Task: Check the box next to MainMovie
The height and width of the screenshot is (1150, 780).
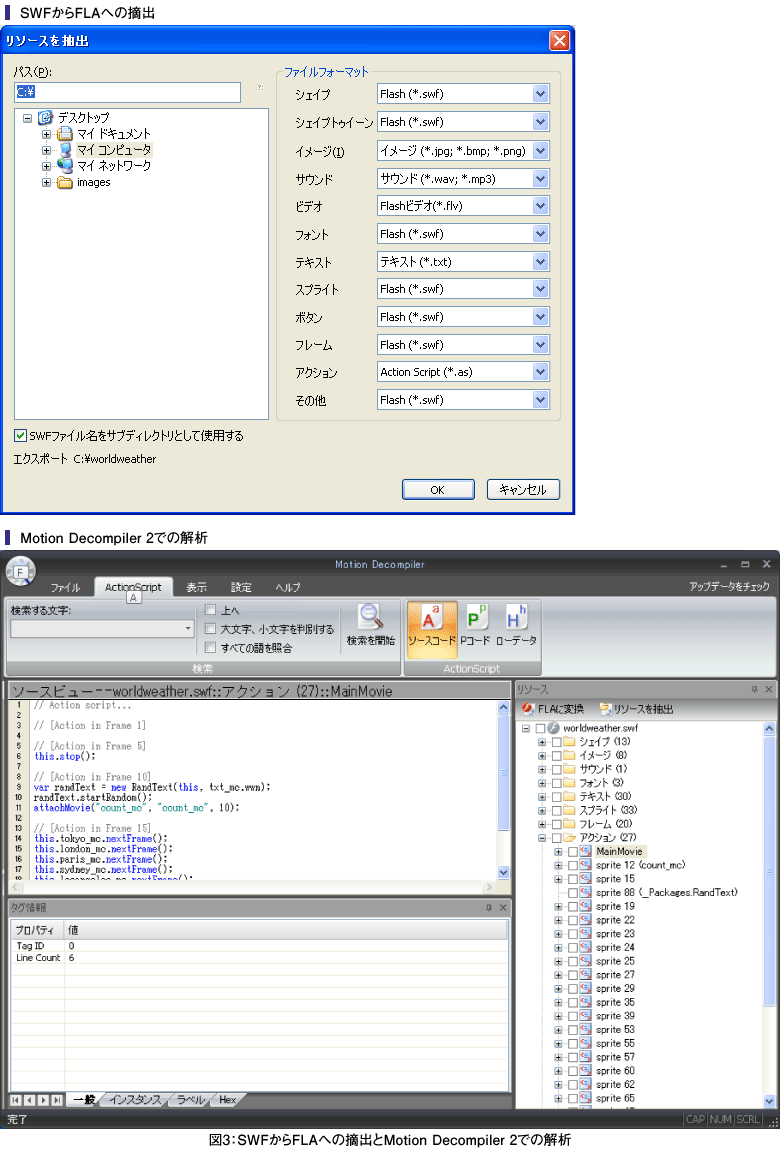Action: click(572, 851)
